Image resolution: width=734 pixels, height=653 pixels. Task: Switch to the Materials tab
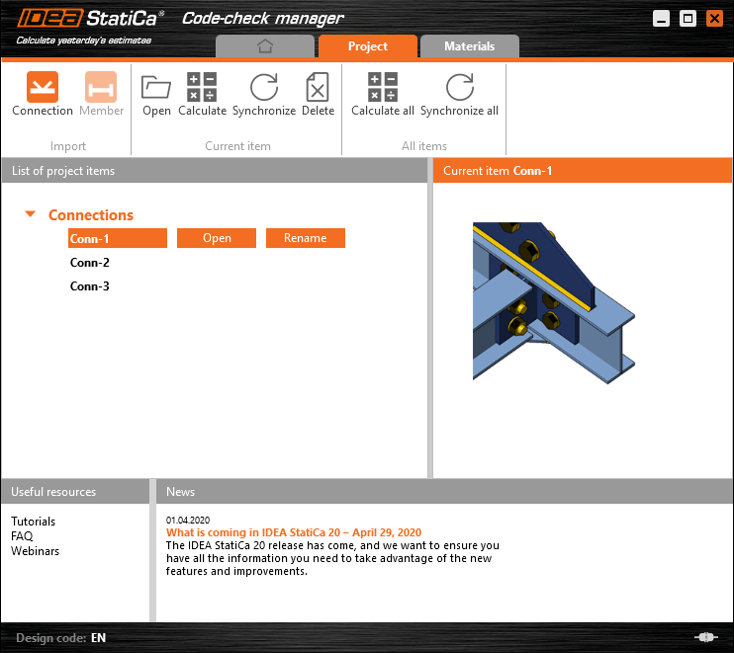tap(470, 46)
